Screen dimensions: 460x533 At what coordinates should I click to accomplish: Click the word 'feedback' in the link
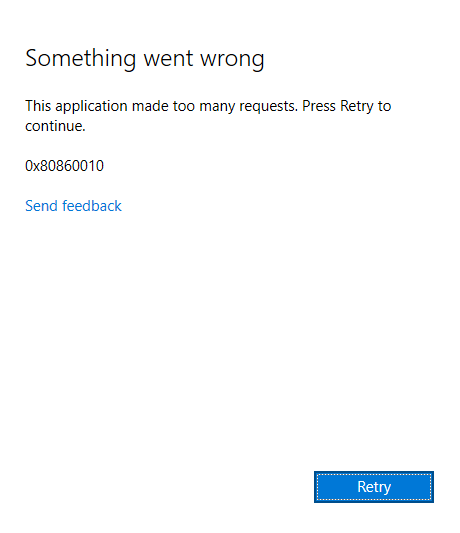[x=92, y=206]
